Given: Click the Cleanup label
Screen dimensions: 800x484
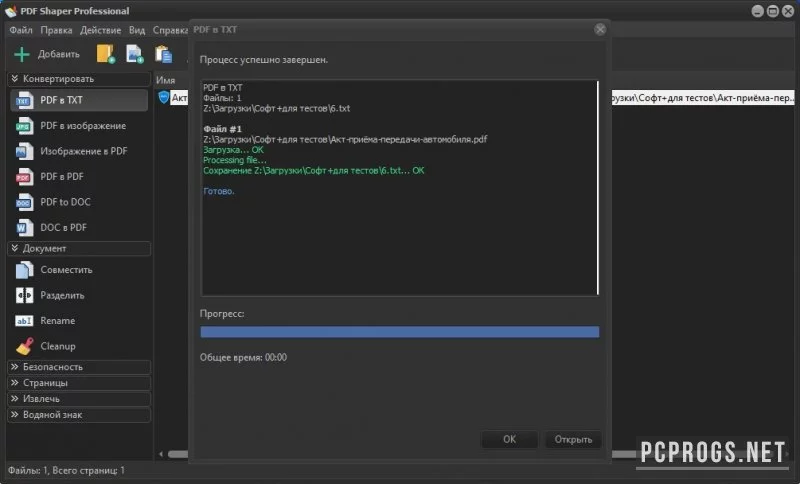Looking at the screenshot, I should 58,346.
